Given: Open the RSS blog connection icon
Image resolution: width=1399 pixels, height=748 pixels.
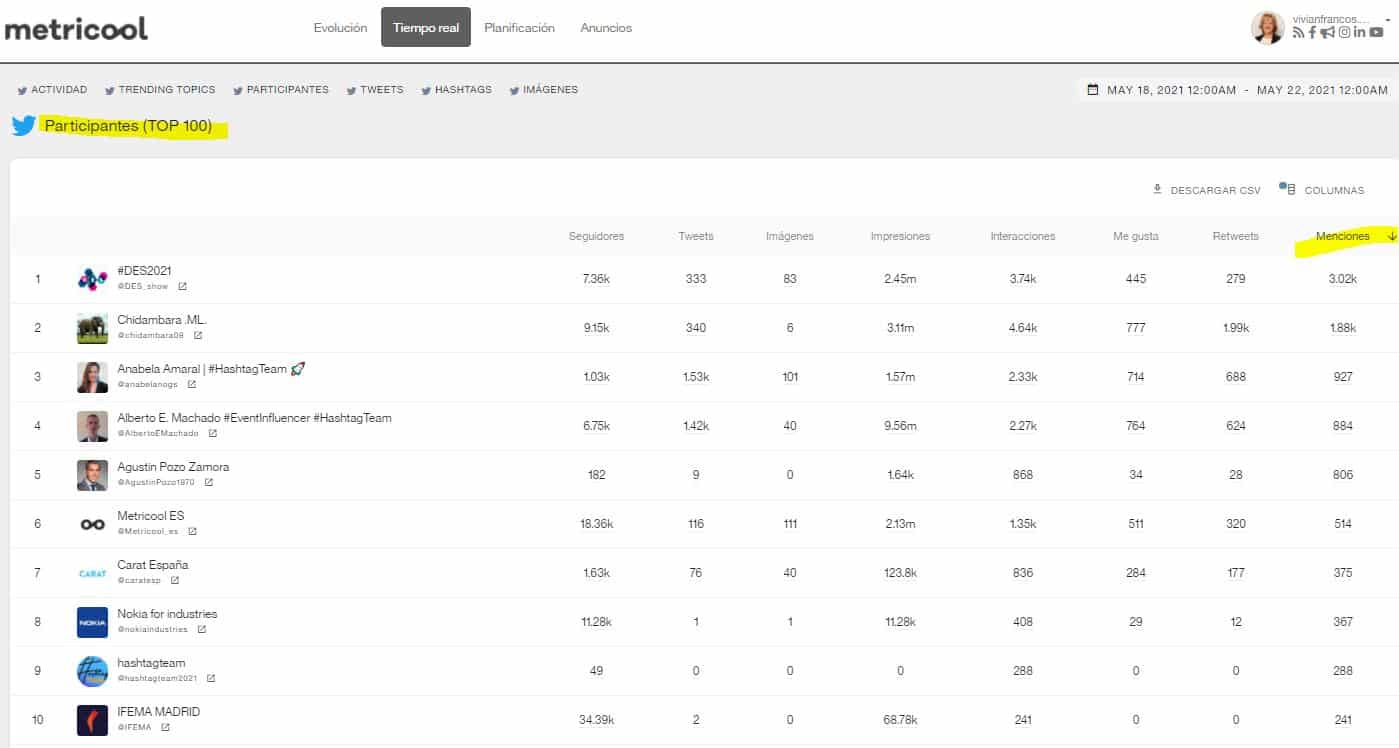Looking at the screenshot, I should point(1298,33).
